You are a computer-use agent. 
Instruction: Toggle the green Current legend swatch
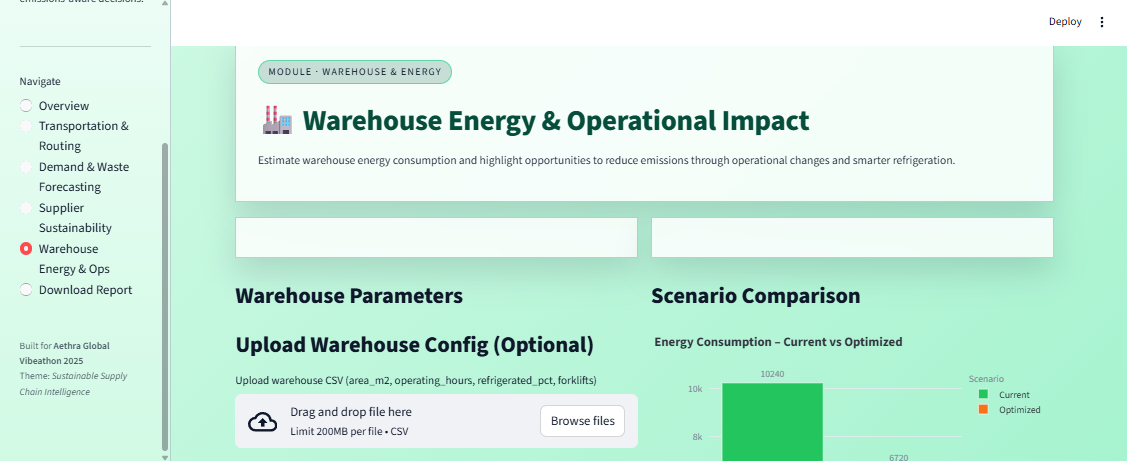pyautogui.click(x=983, y=394)
